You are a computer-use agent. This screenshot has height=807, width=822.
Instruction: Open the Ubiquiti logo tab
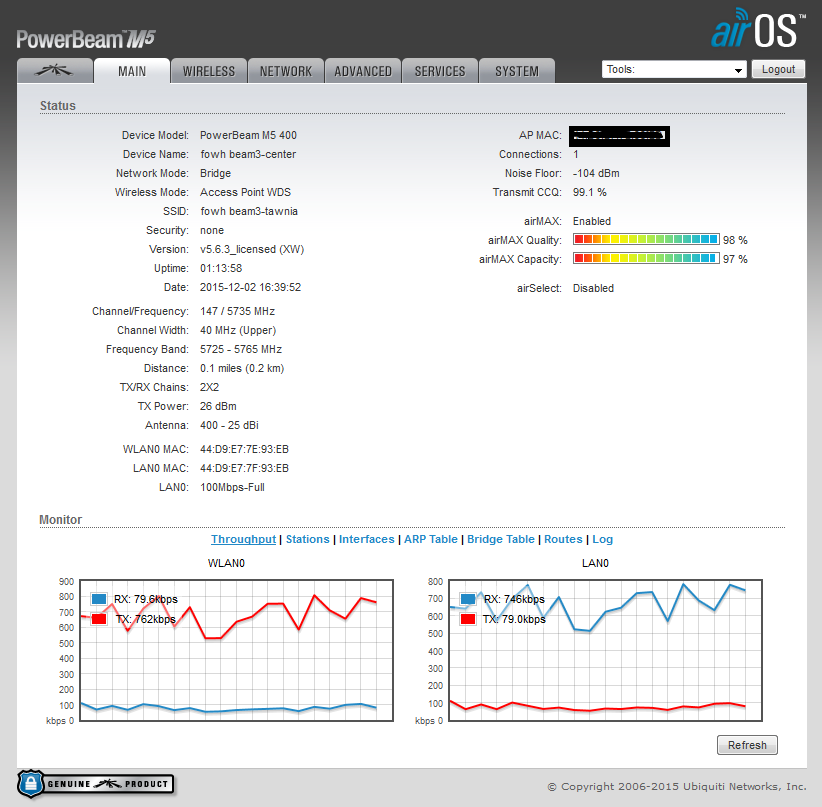[54, 71]
